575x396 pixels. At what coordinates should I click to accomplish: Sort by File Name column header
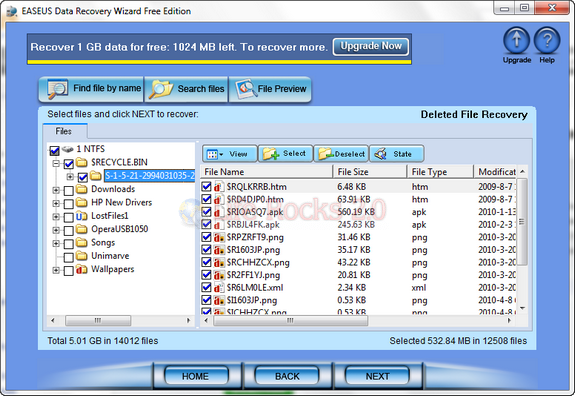pos(267,172)
